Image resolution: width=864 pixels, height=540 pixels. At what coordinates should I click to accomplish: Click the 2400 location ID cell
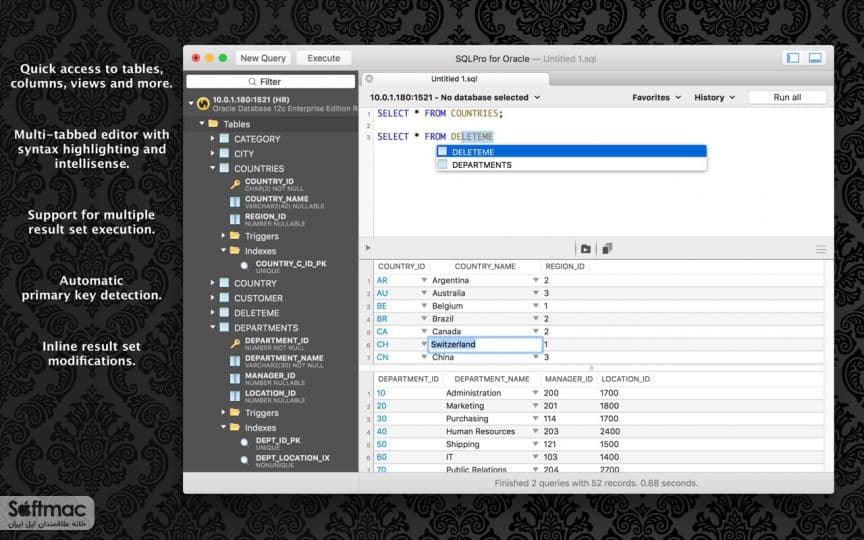[610, 431]
